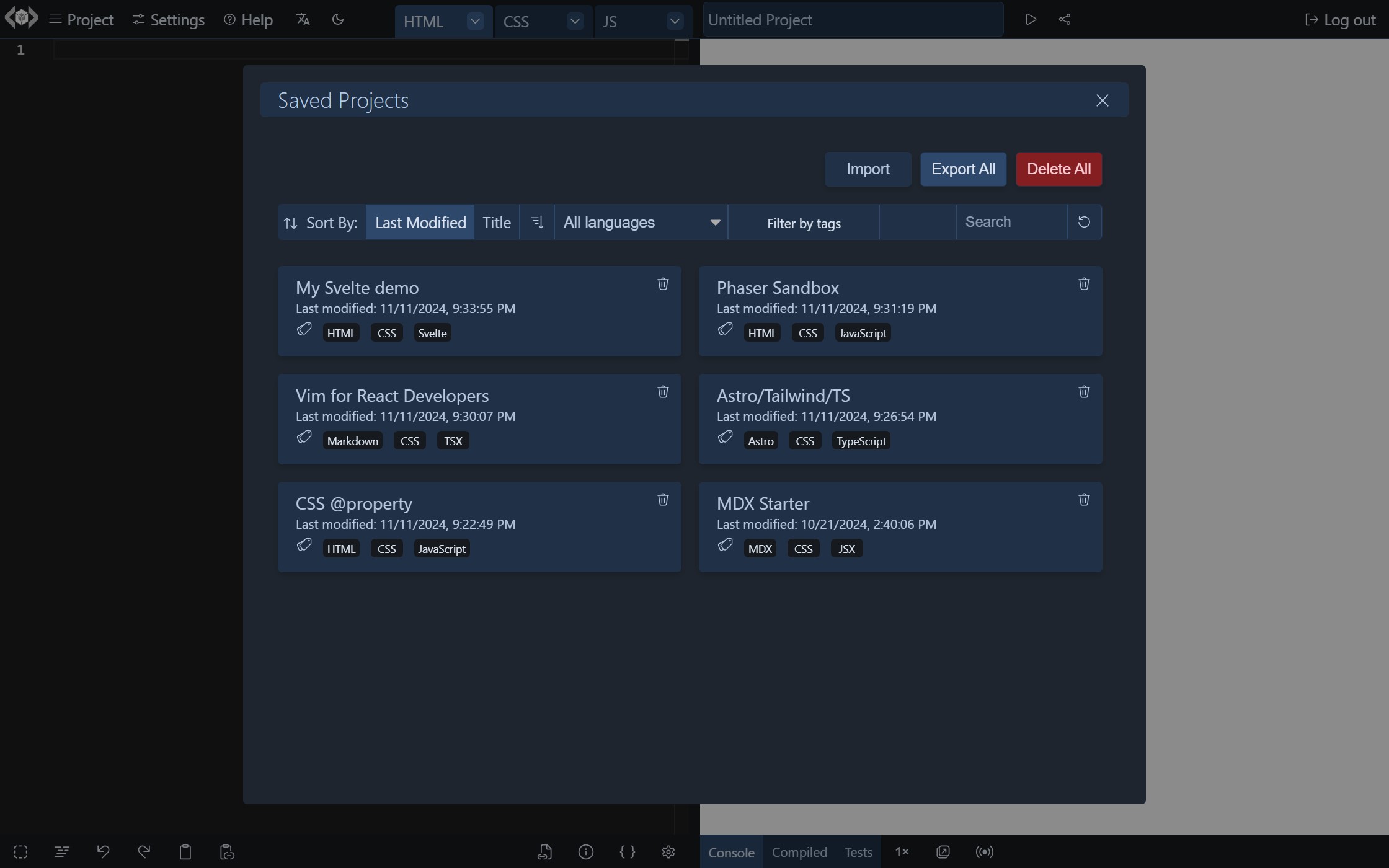Open the JS editor dropdown arrow
Viewport: 1389px width, 868px height.
pos(675,22)
